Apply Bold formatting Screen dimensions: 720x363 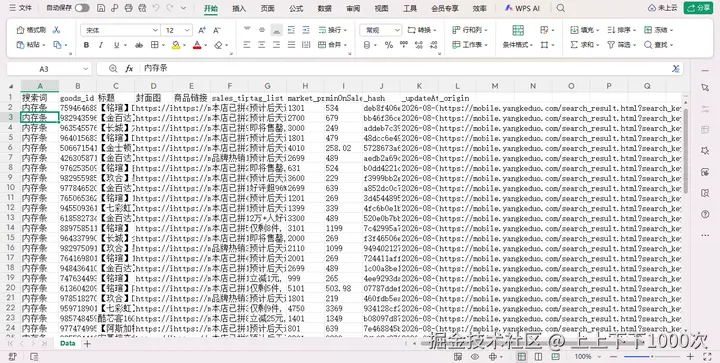coord(86,45)
